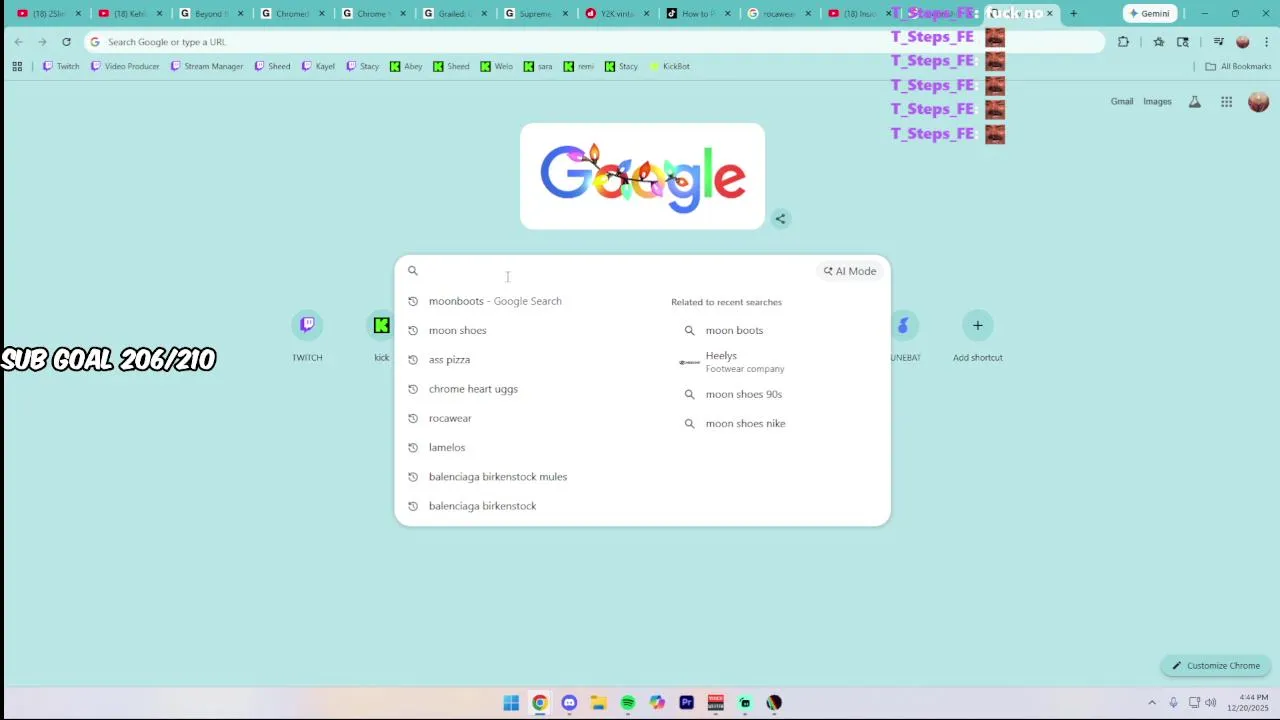
Task: Click the Google Doodle logo
Action: click(642, 177)
